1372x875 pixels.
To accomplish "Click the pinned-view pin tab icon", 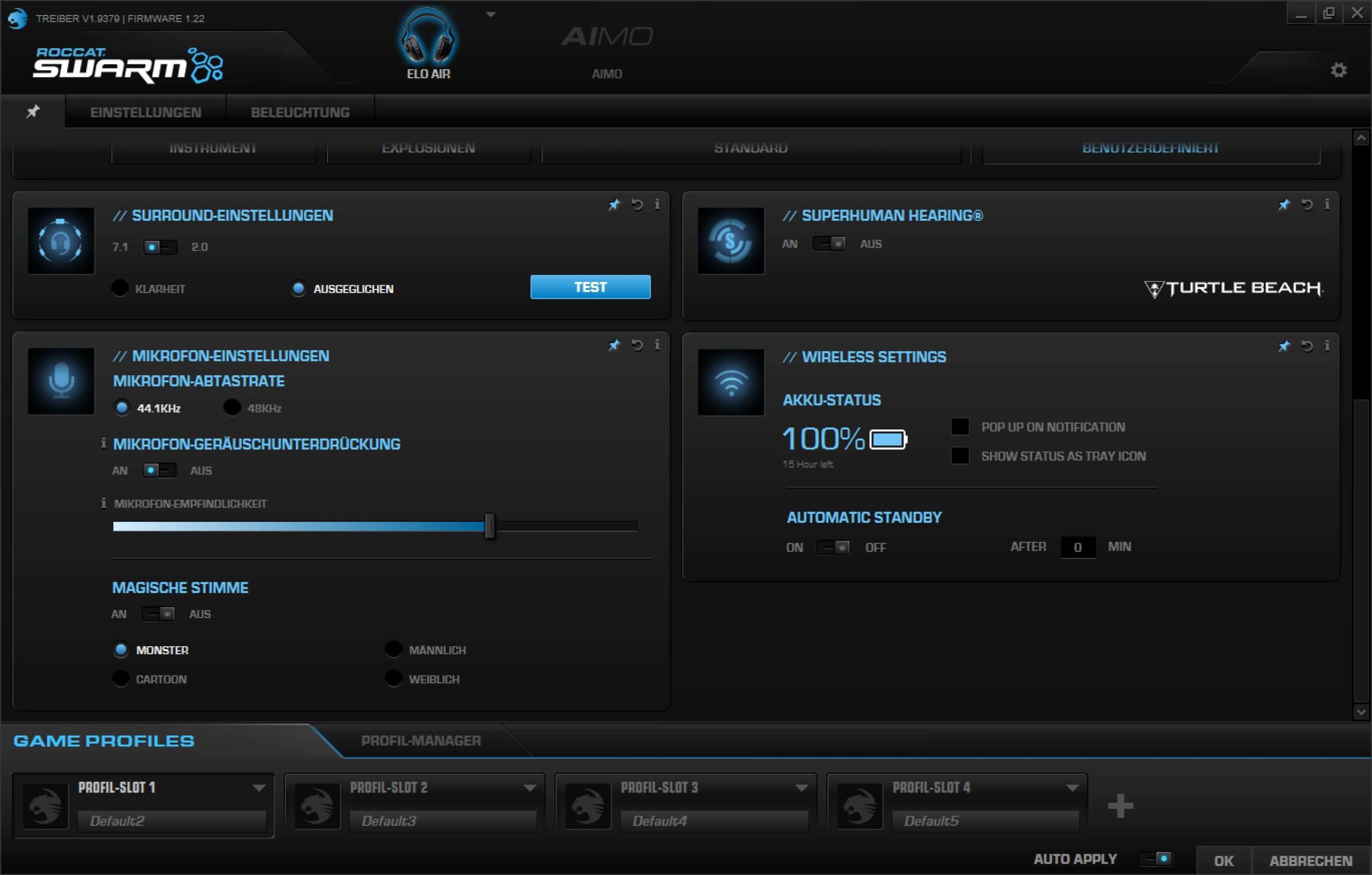I will (33, 111).
